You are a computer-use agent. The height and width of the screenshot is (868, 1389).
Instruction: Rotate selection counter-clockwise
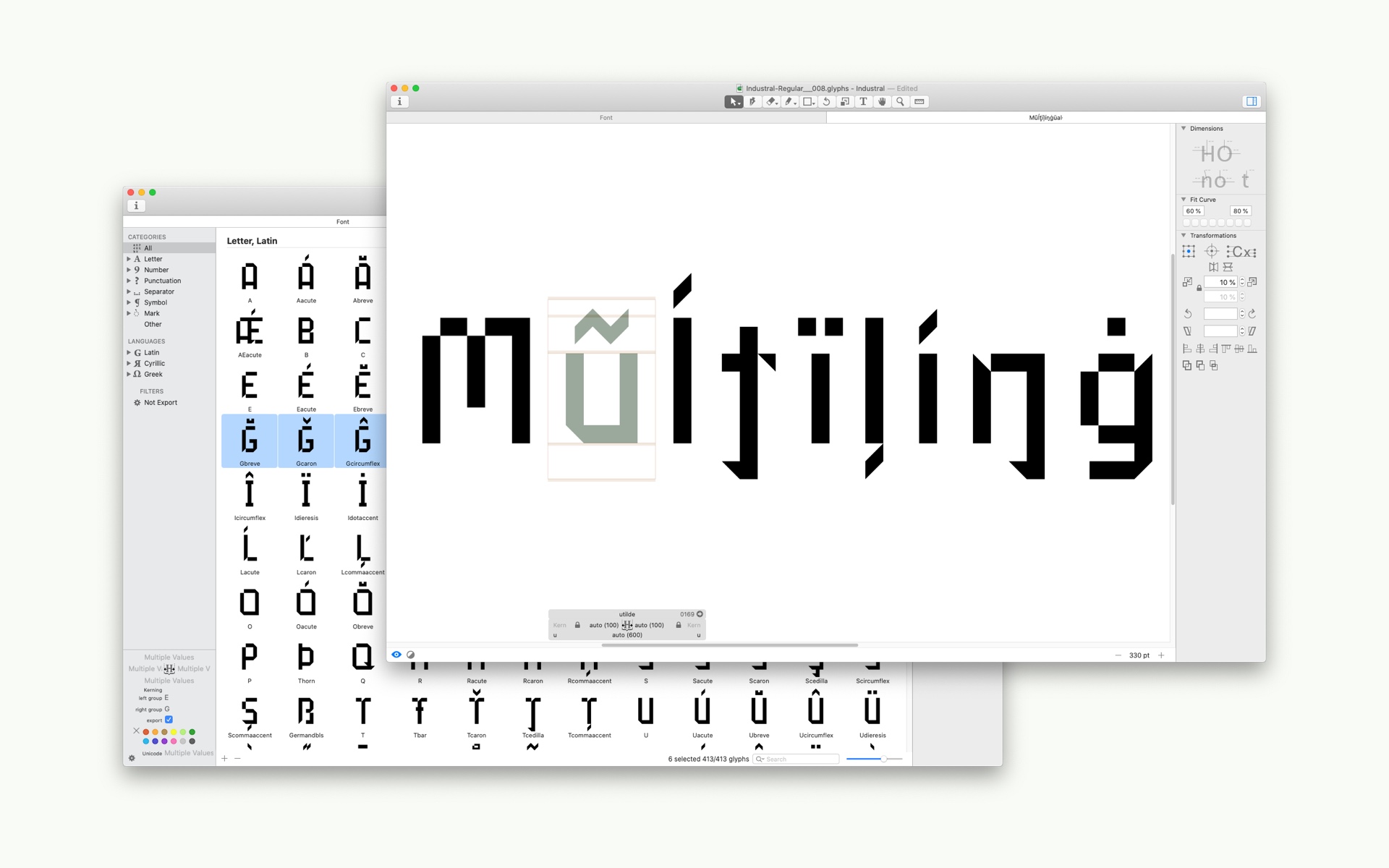tap(1187, 314)
